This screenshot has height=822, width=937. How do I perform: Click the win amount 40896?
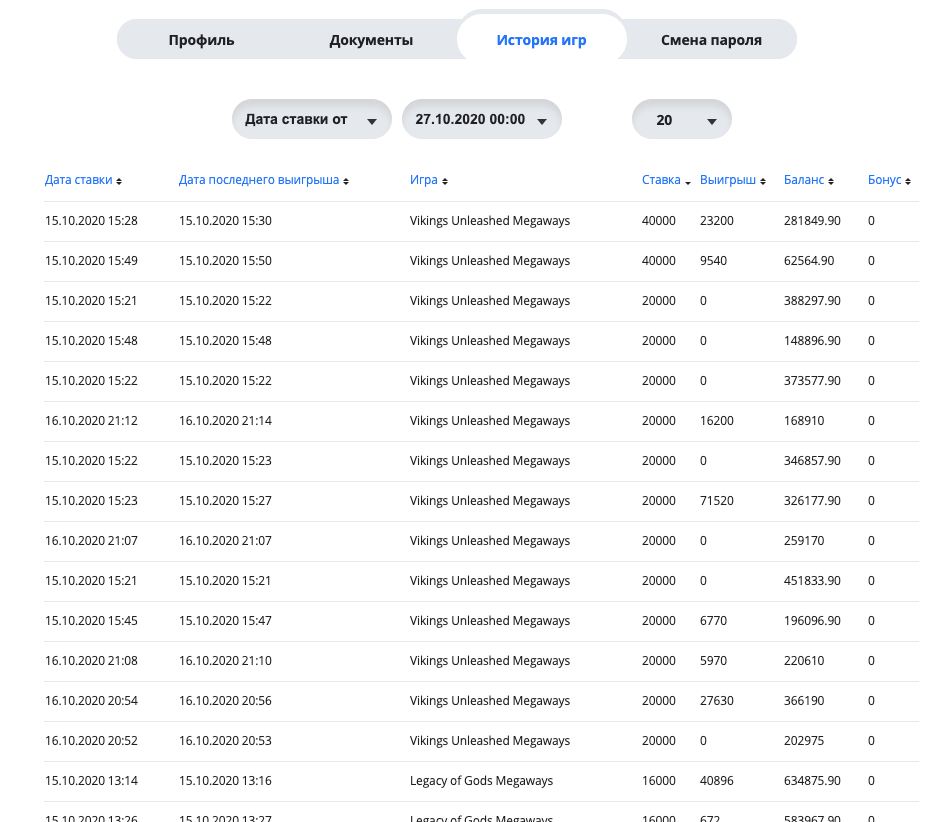point(716,781)
